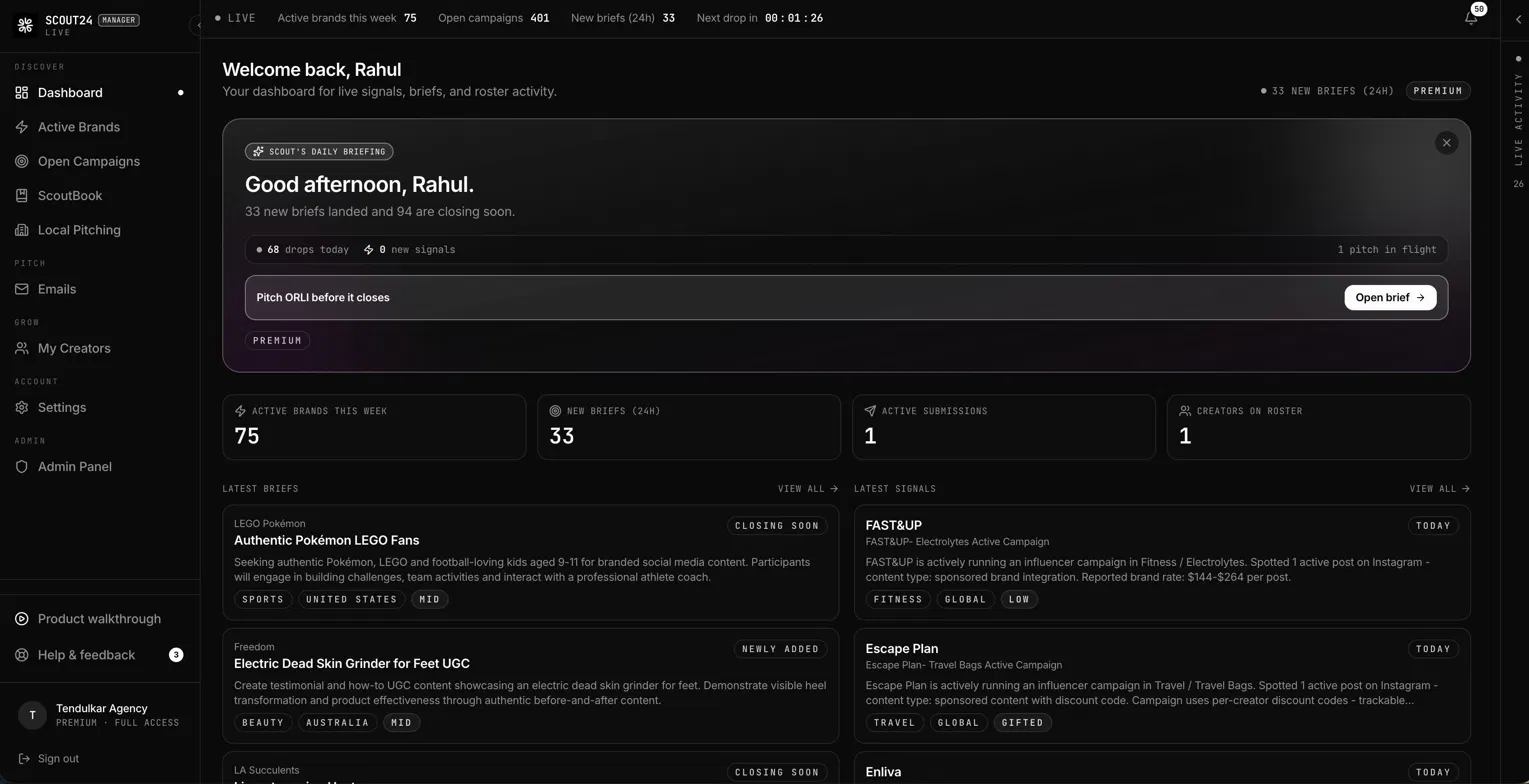Click View All for Latest Signals
The image size is (1529, 784).
coord(1440,489)
